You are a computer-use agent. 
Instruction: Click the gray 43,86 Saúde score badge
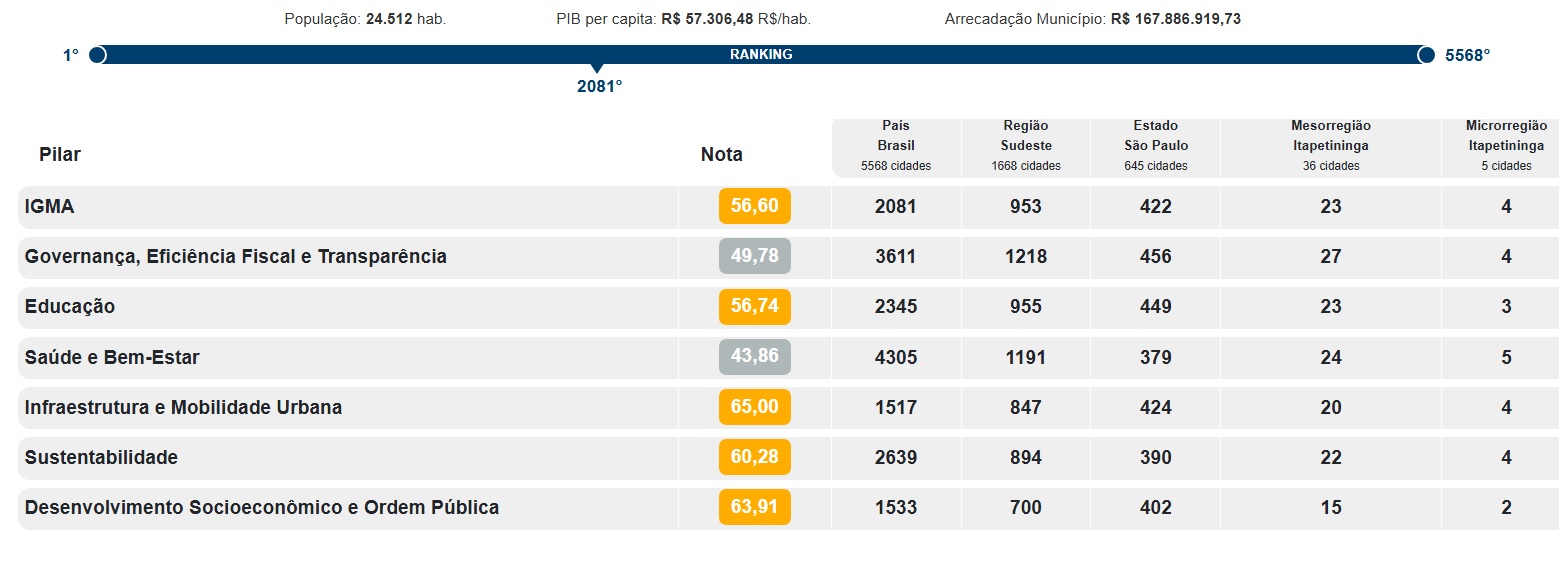click(x=754, y=357)
